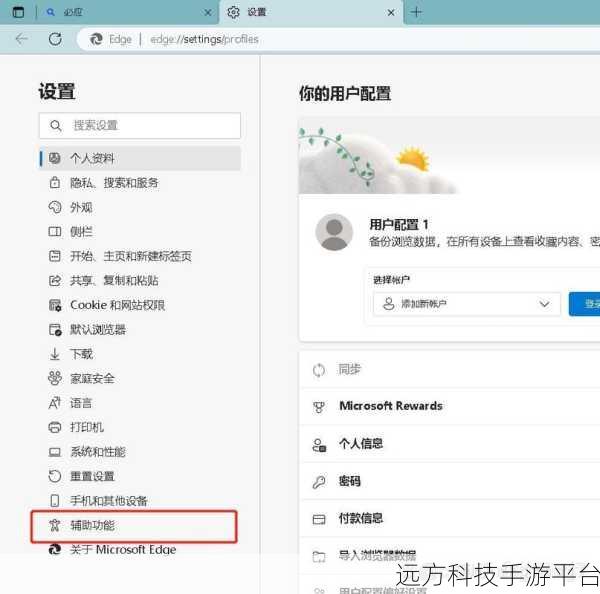Viewport: 600px width, 594px height.
Task: Click the sync arrows icon beside 同步
Action: pyautogui.click(x=319, y=370)
